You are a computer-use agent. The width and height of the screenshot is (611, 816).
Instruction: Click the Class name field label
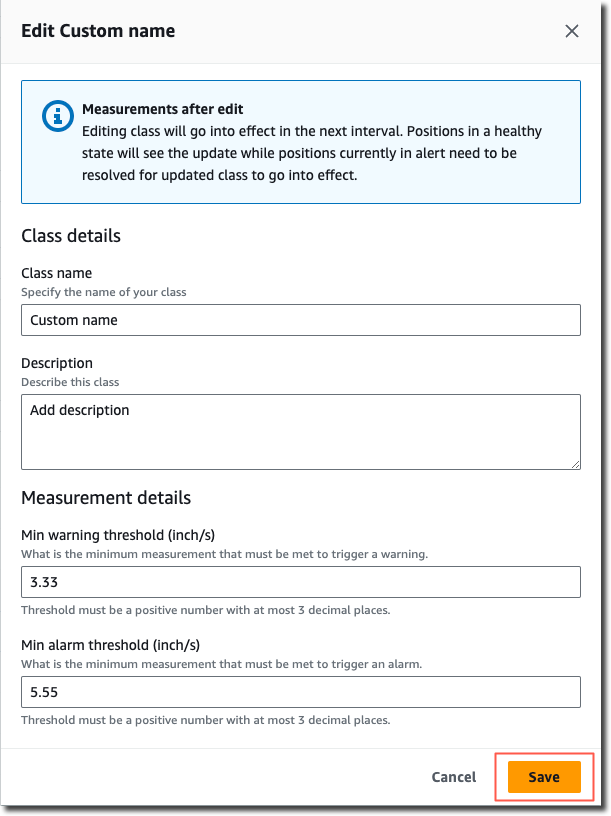tap(58, 273)
